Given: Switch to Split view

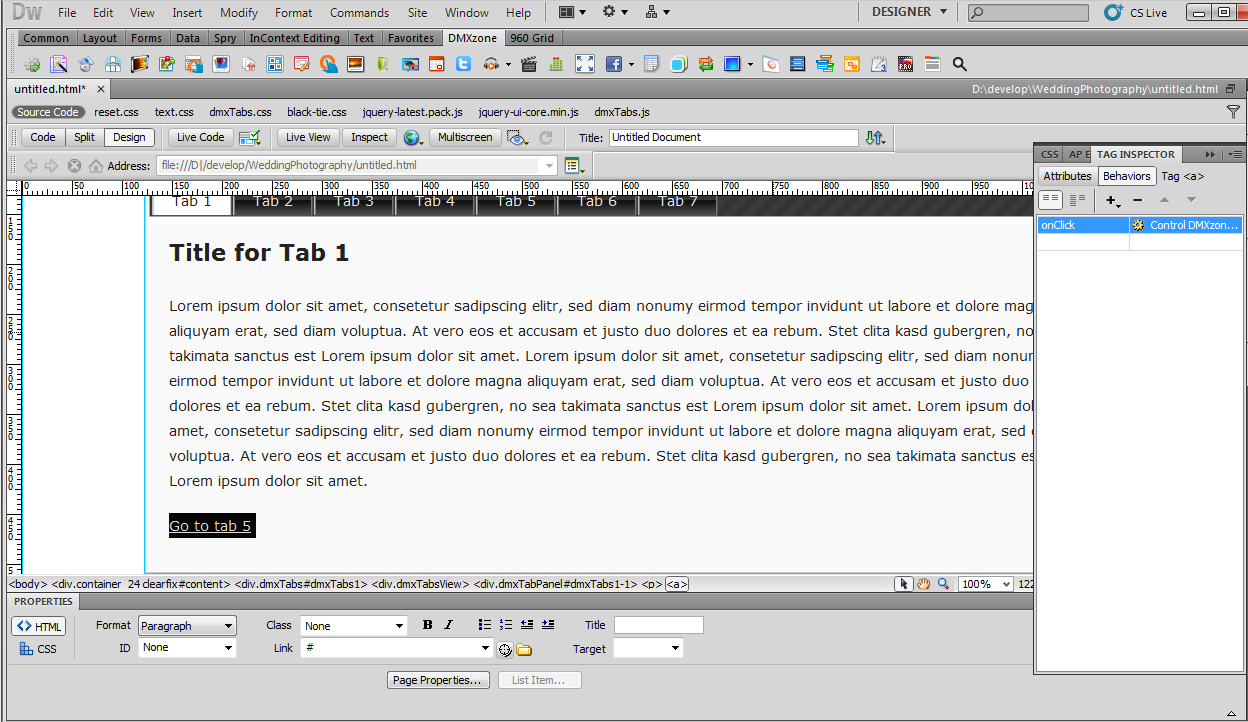Looking at the screenshot, I should click(x=85, y=137).
